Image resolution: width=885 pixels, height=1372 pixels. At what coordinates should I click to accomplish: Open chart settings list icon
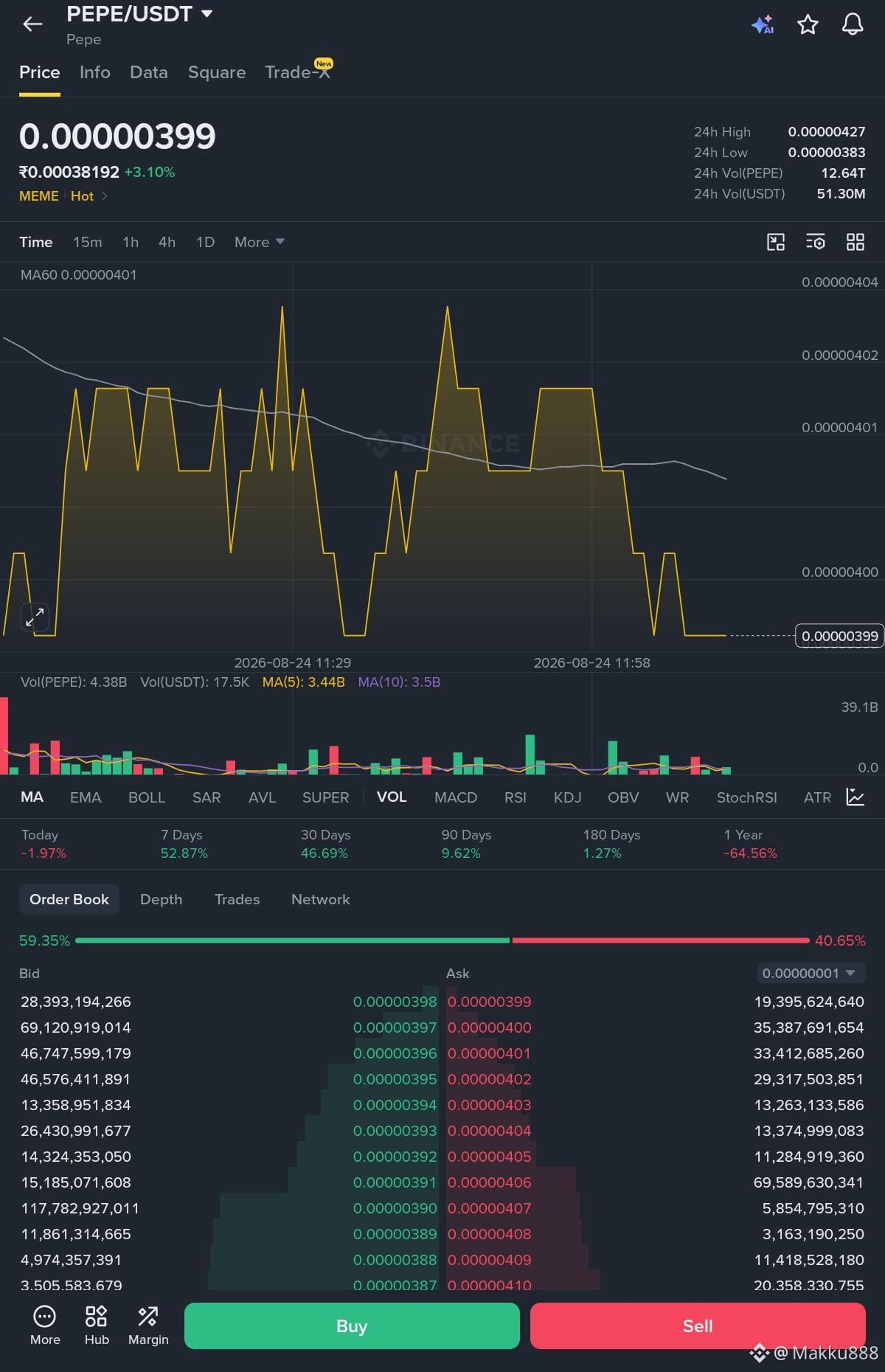[816, 242]
